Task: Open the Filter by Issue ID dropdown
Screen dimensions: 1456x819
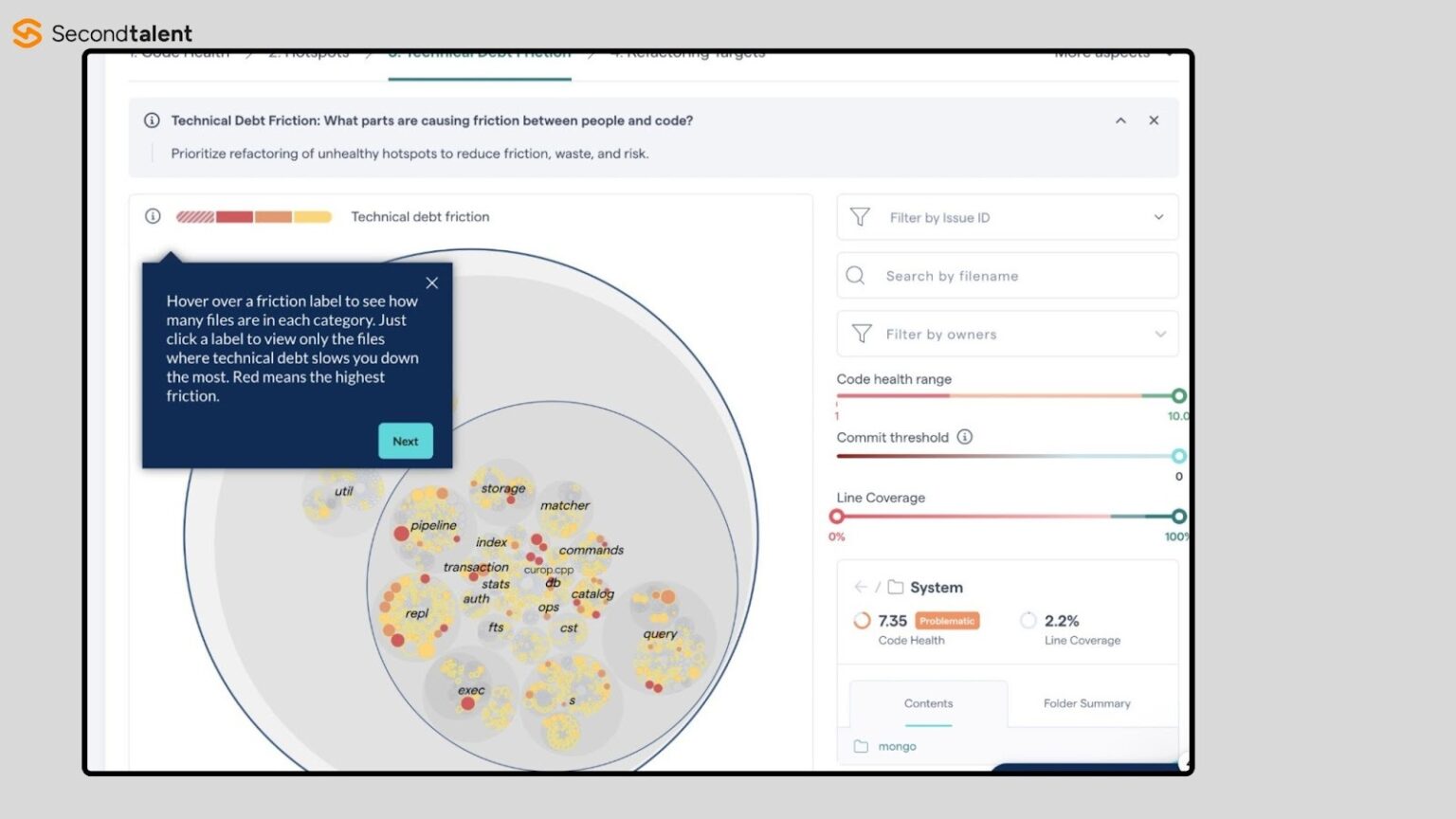Action: 1158,217
